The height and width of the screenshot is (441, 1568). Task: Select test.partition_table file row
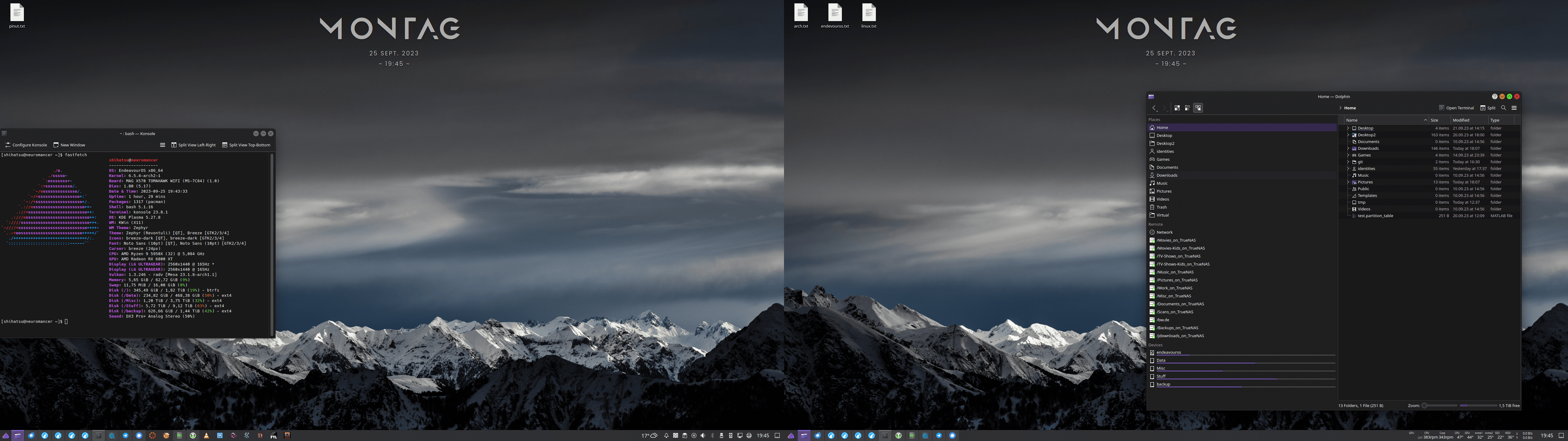tap(1429, 216)
